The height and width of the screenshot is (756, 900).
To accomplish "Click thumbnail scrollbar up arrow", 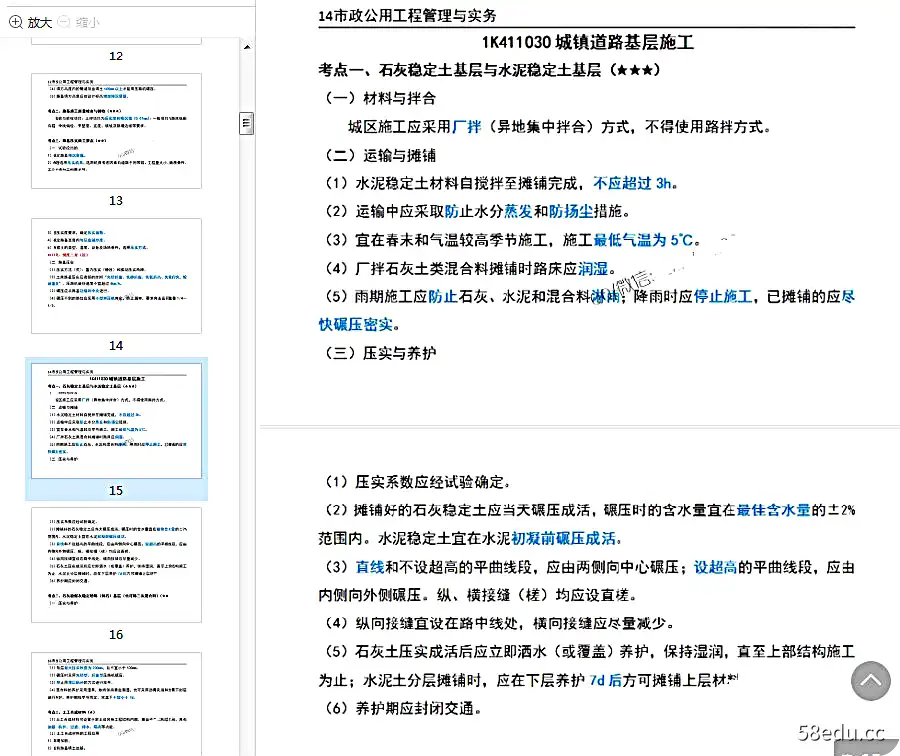I will point(247,47).
